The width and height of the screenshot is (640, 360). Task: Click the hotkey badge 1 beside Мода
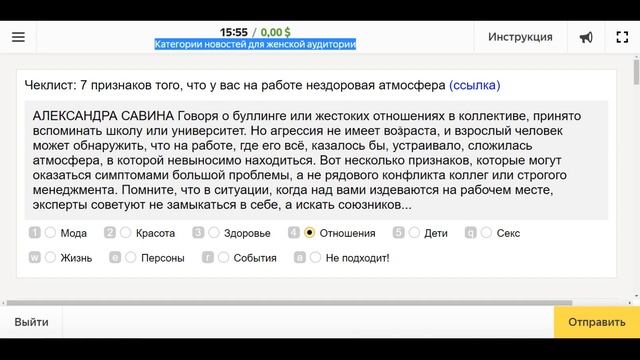(x=35, y=233)
